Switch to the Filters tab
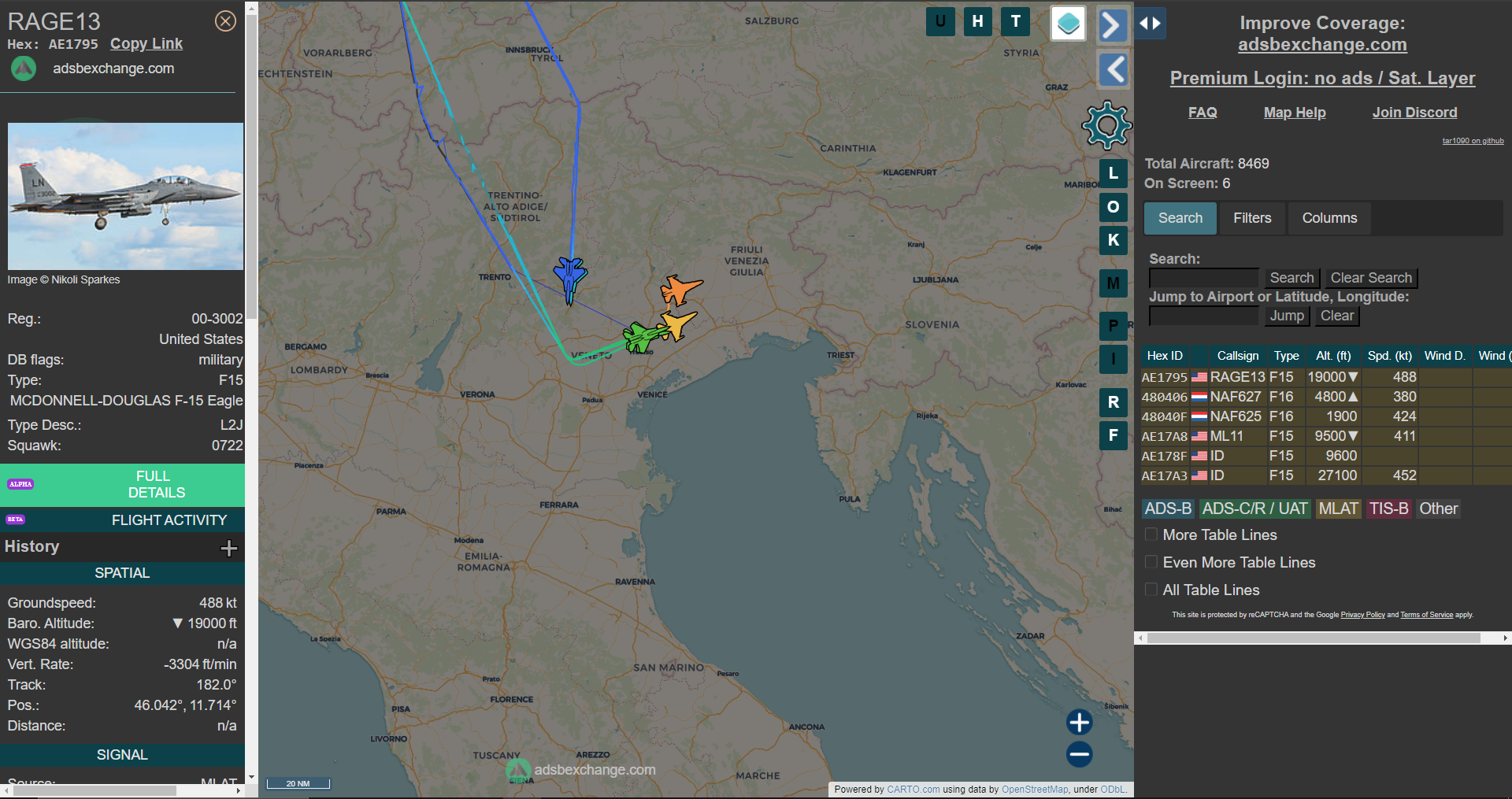This screenshot has height=799, width=1512. tap(1252, 218)
